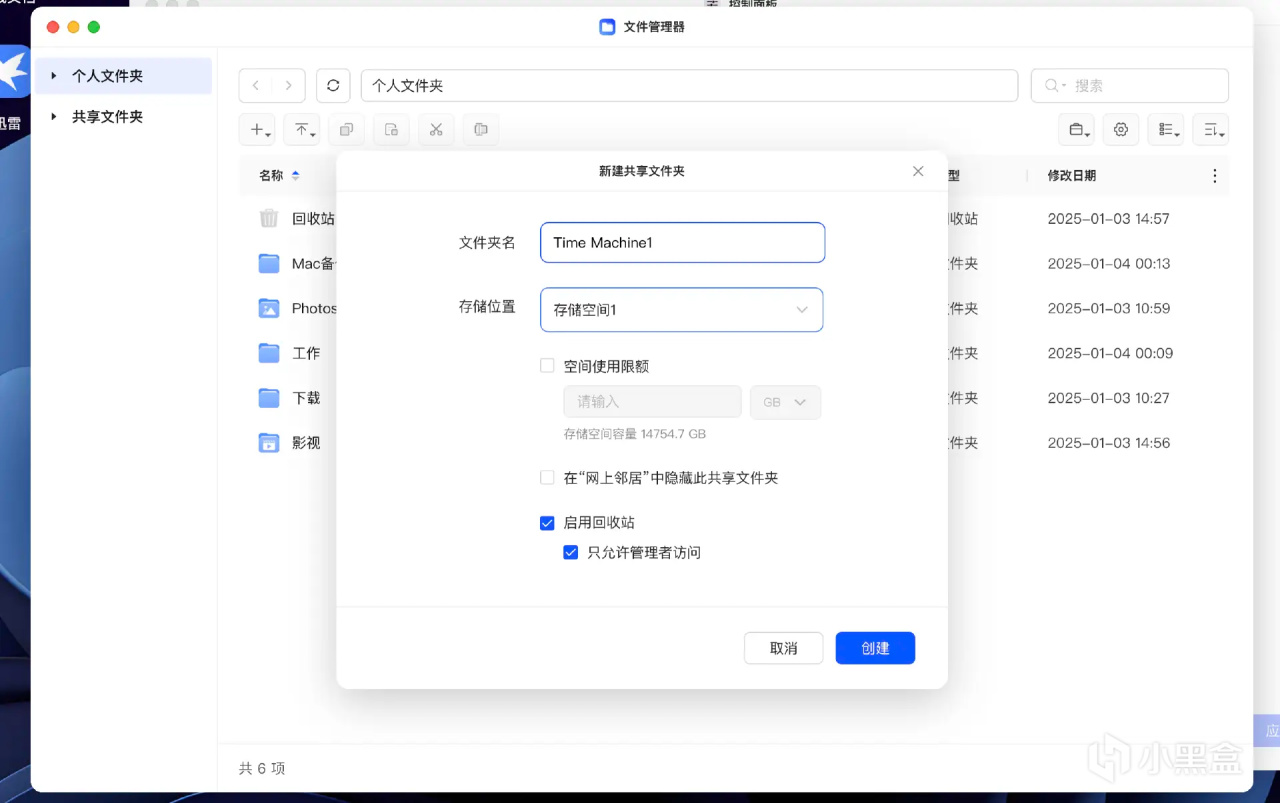Click the paste toolbar icon

[x=481, y=130]
